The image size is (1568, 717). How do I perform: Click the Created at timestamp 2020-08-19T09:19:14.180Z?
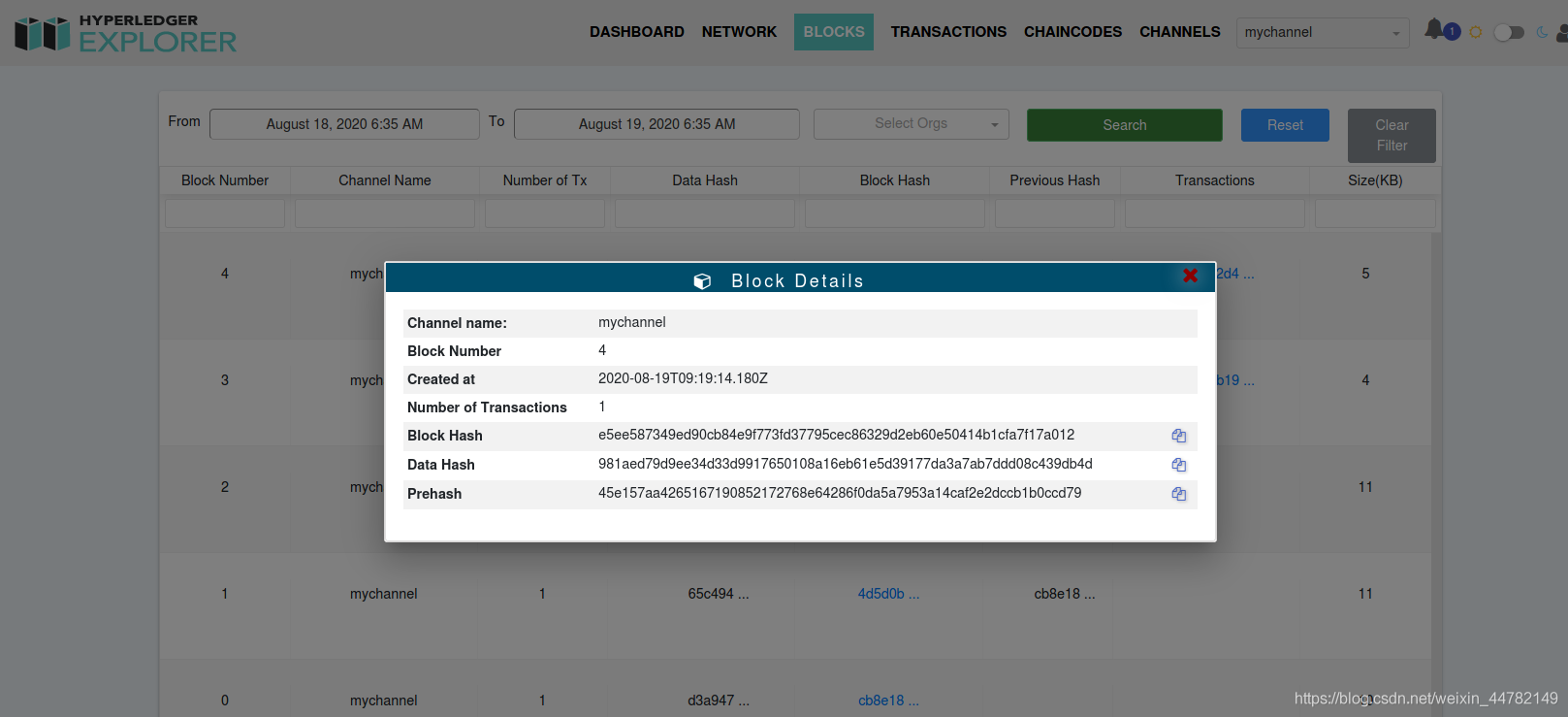pyautogui.click(x=683, y=378)
